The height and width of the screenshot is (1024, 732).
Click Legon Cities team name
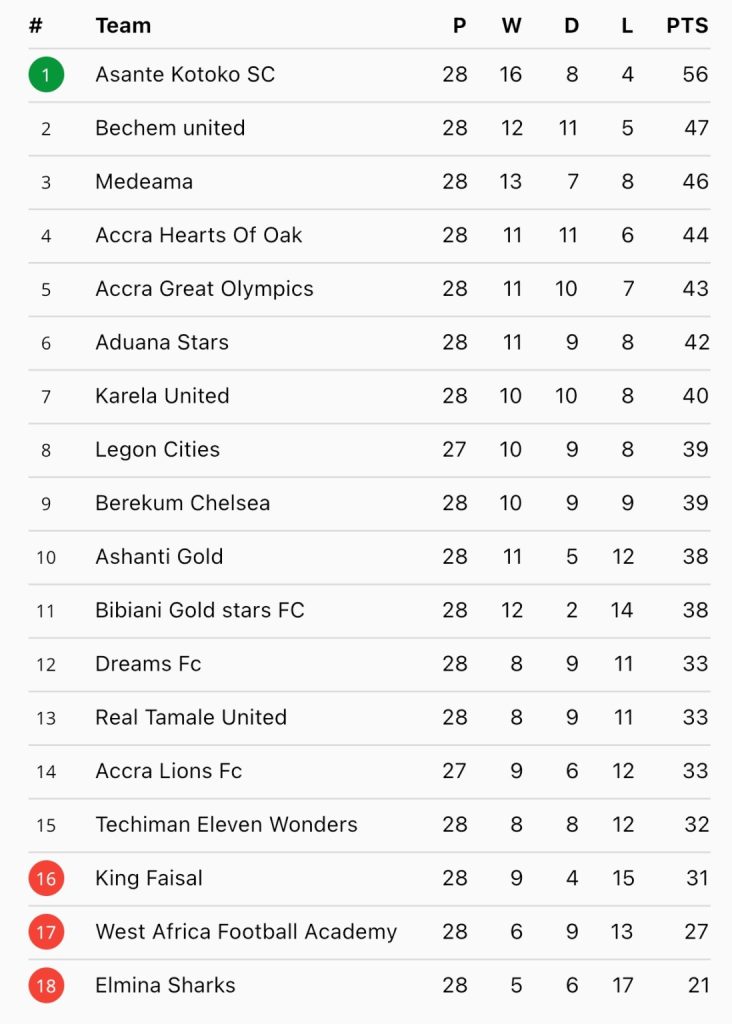click(157, 449)
